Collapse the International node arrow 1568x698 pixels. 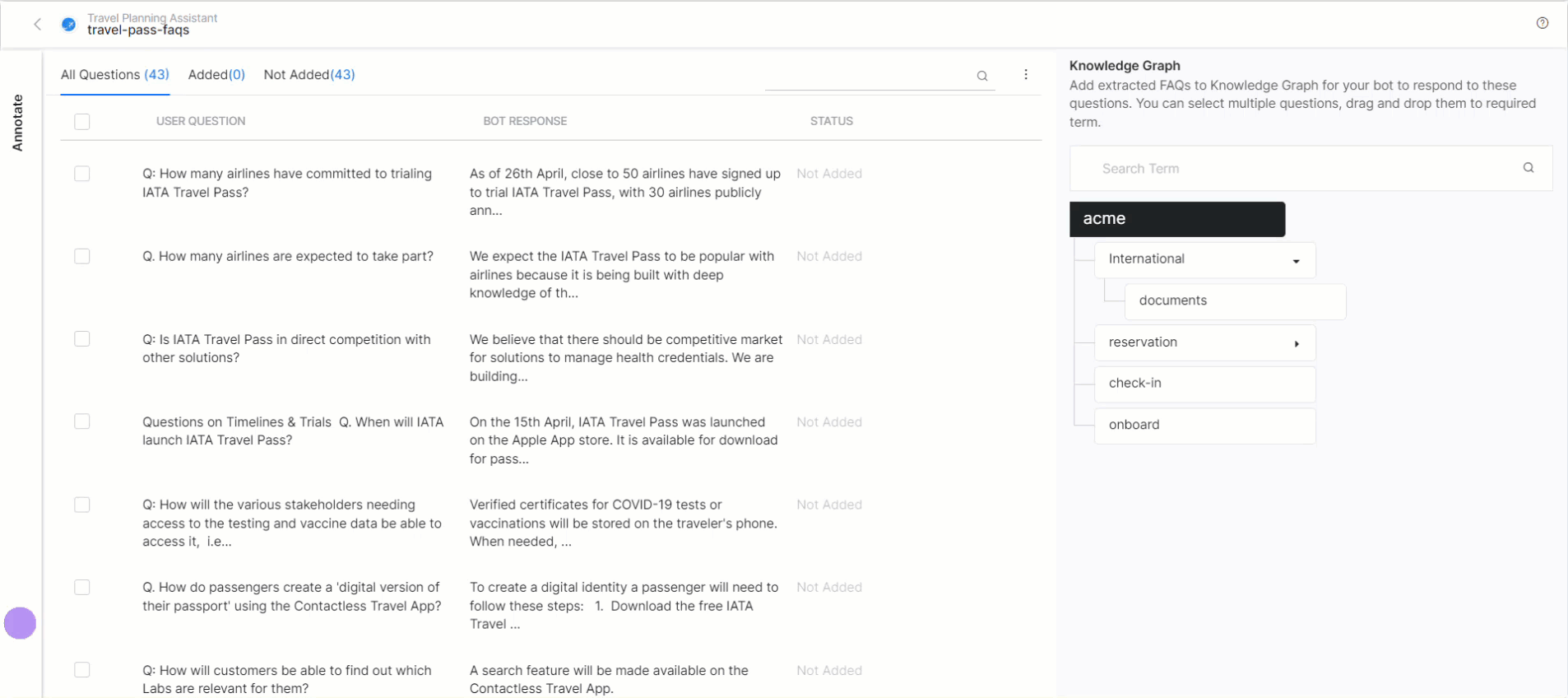(1296, 261)
